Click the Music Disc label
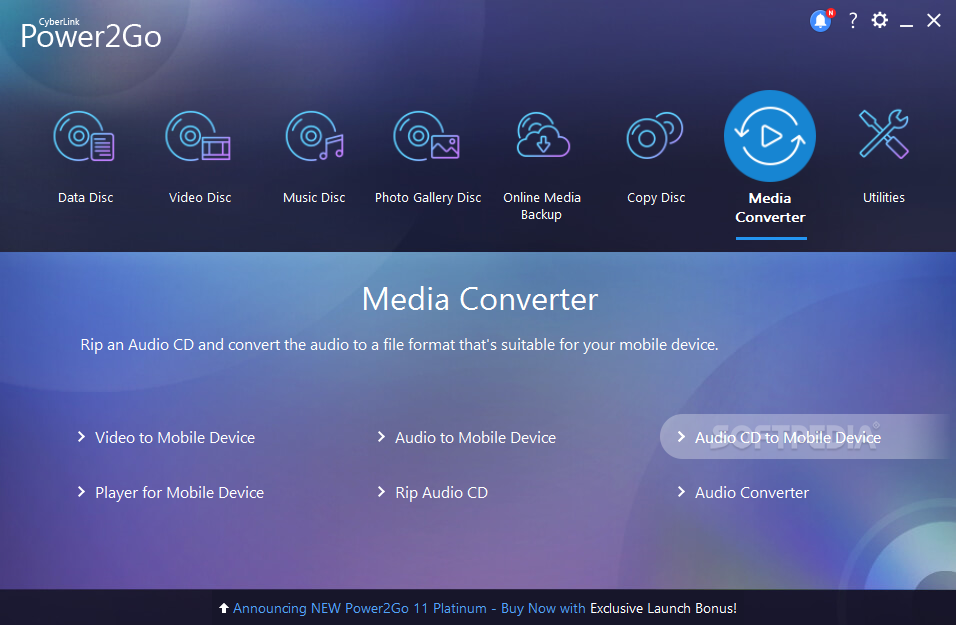 [314, 198]
